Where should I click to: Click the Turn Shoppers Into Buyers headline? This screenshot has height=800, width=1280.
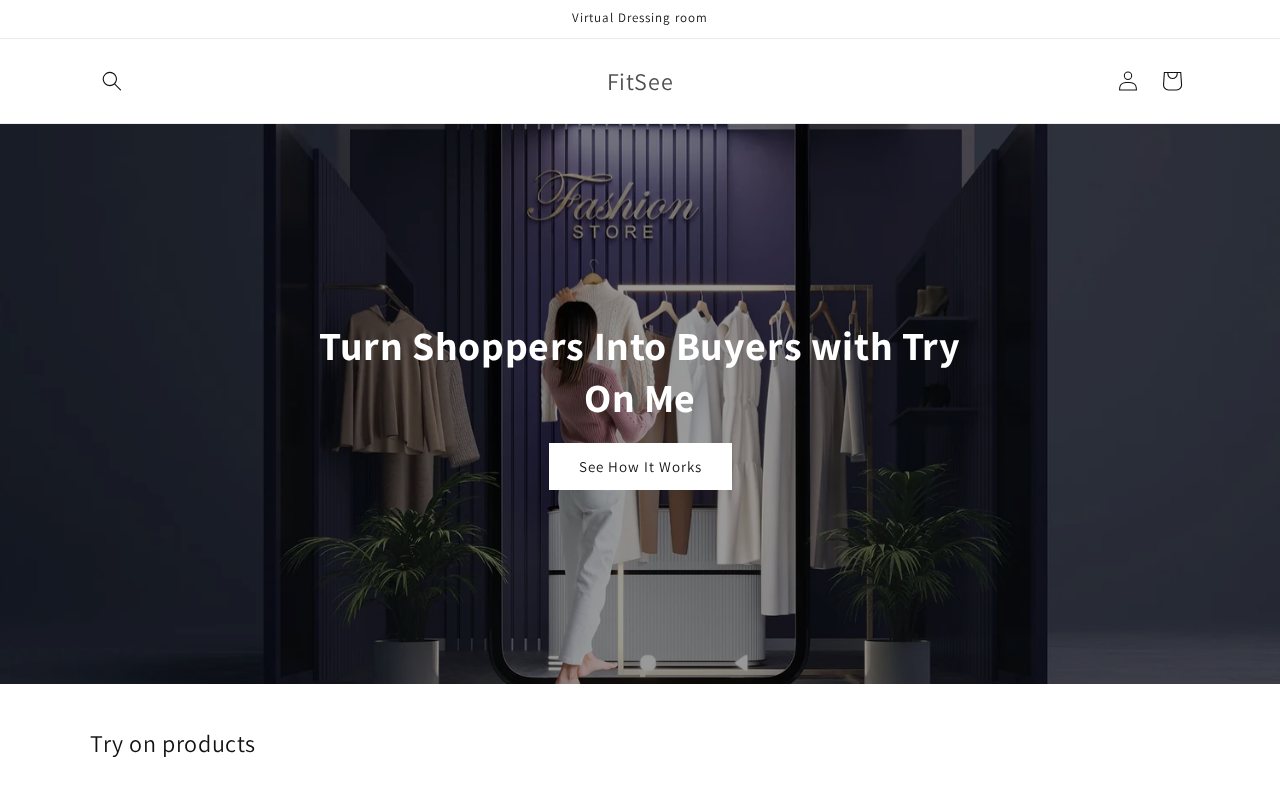tap(640, 372)
